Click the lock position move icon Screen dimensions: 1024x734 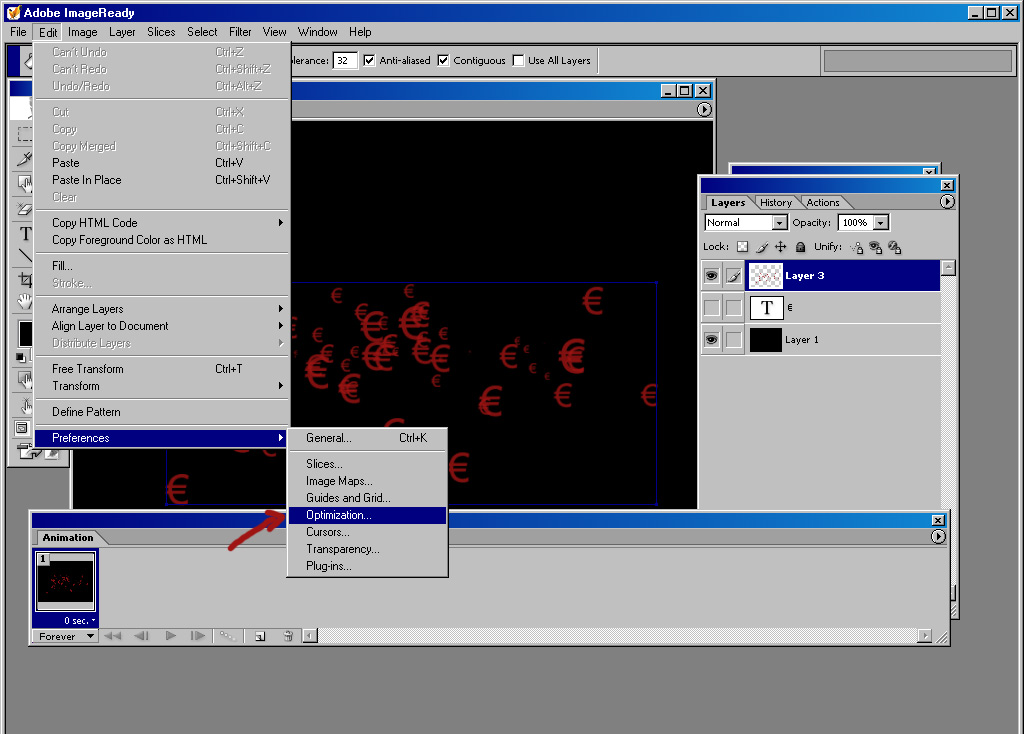[x=780, y=247]
